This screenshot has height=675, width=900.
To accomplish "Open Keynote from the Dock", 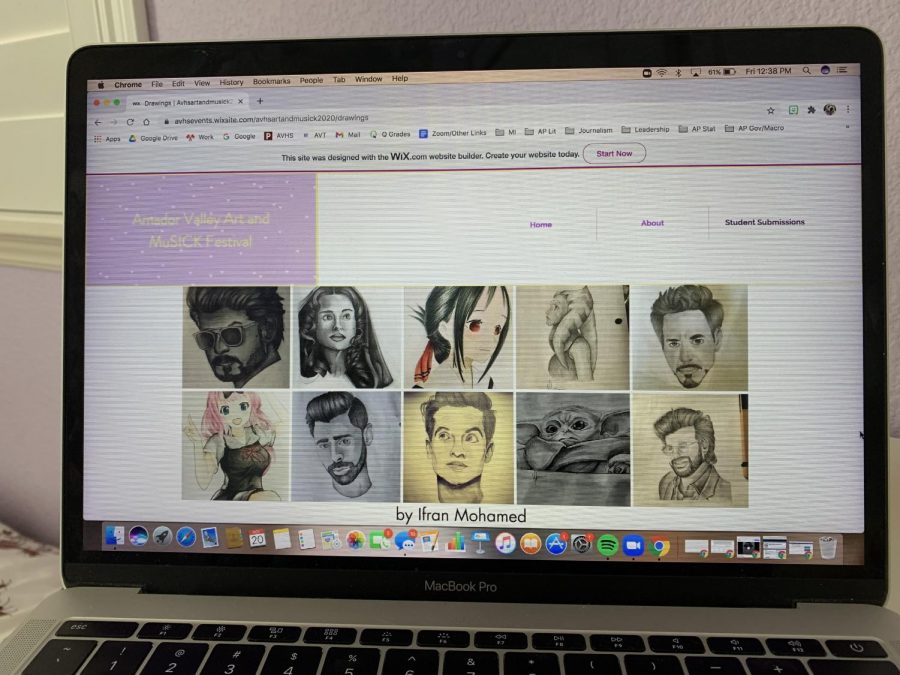I will [480, 543].
